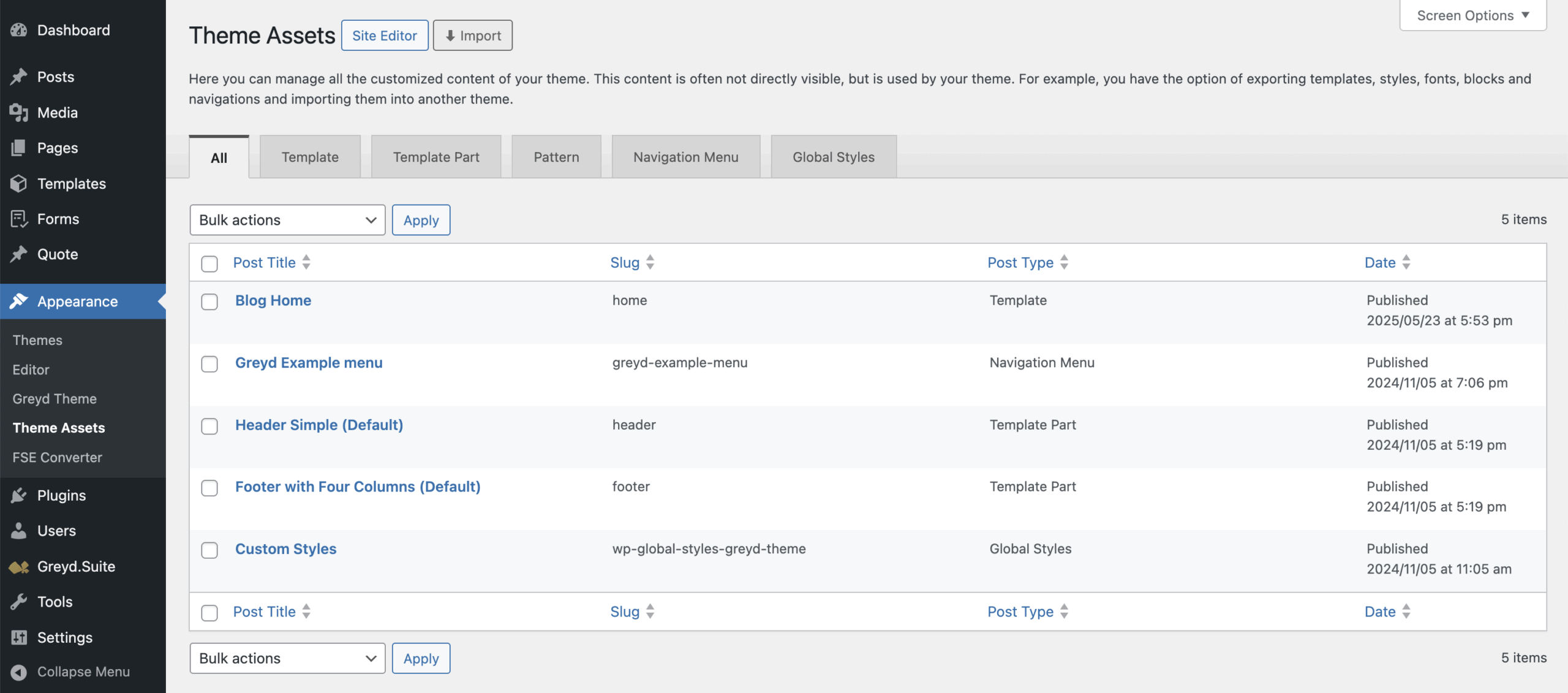Click the Settings sliders icon

point(19,637)
